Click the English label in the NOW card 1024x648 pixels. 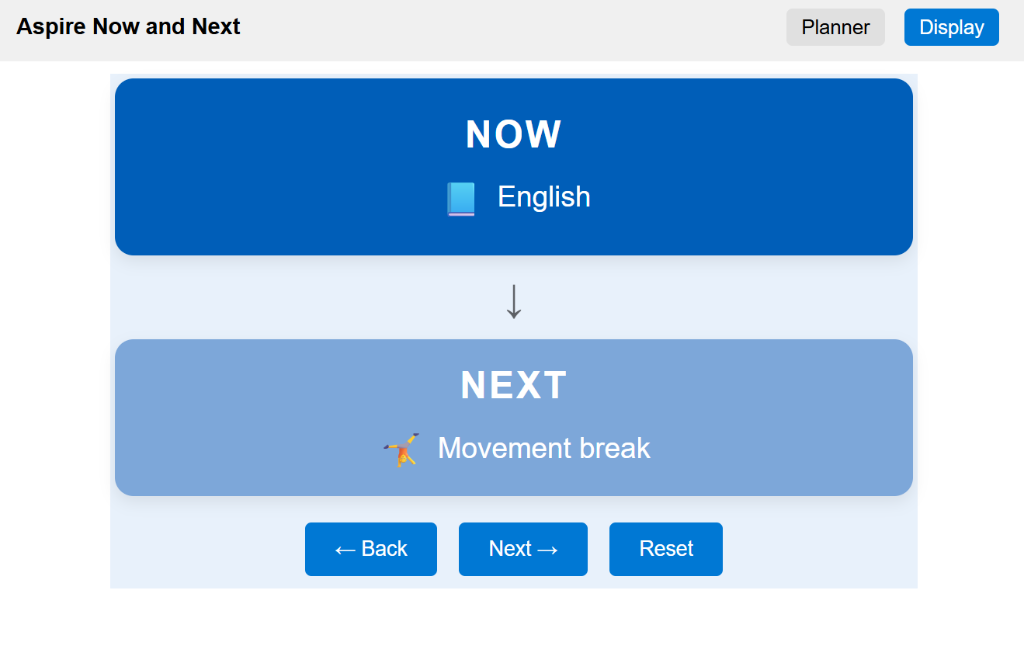click(544, 197)
